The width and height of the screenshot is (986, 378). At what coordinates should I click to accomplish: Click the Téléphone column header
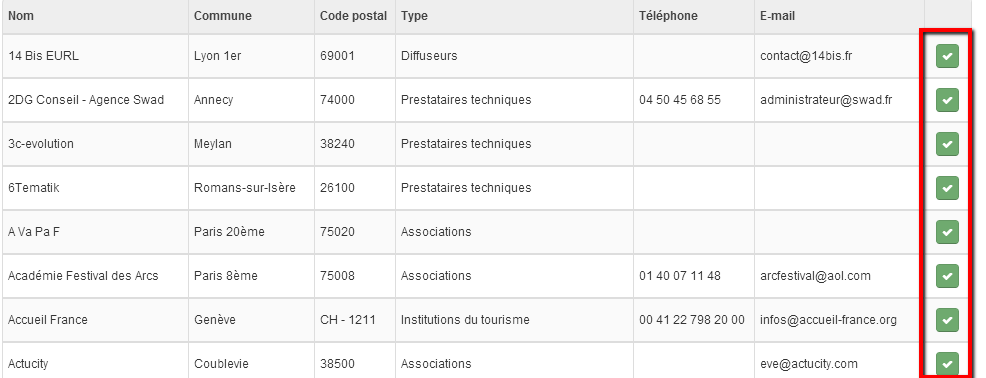click(x=668, y=16)
